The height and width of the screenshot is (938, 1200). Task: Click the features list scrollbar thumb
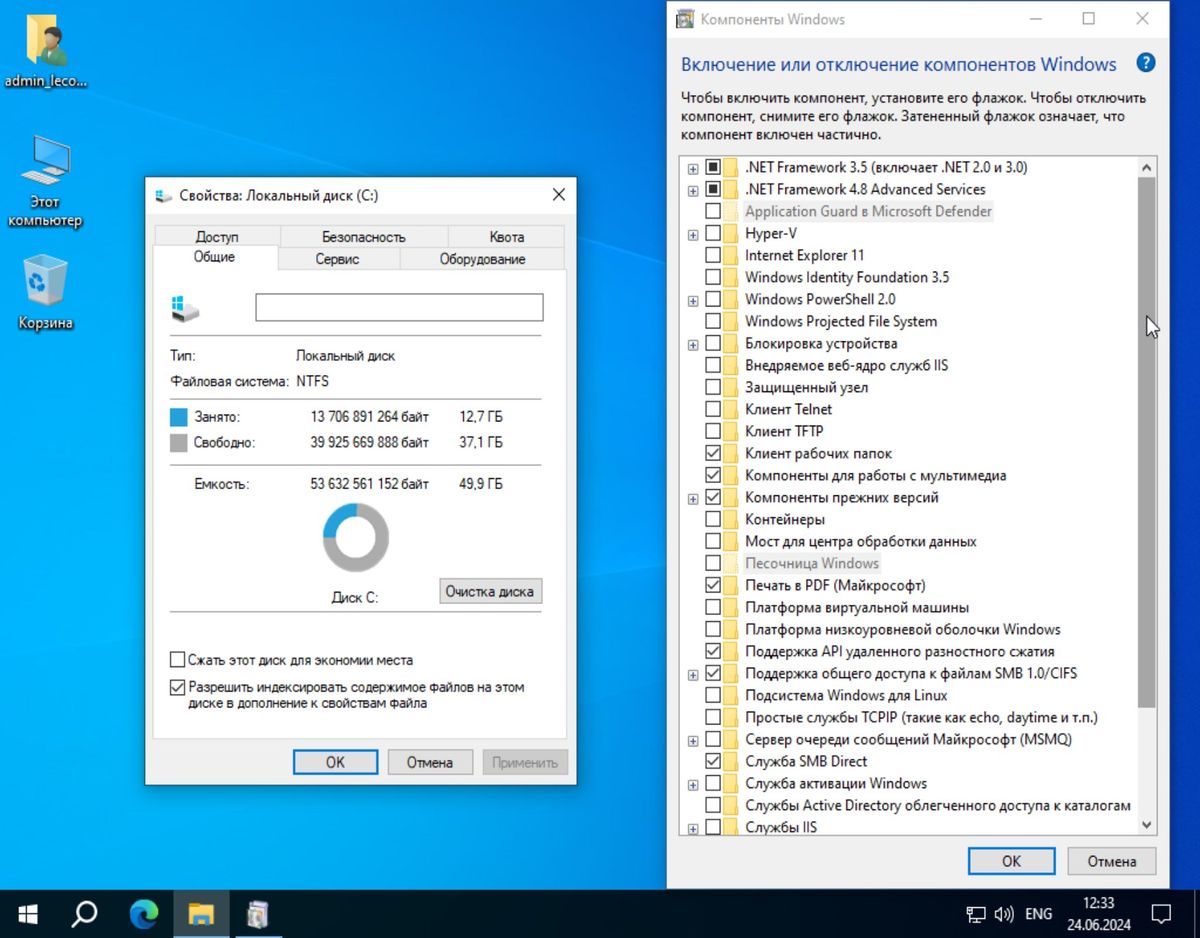click(x=1147, y=440)
